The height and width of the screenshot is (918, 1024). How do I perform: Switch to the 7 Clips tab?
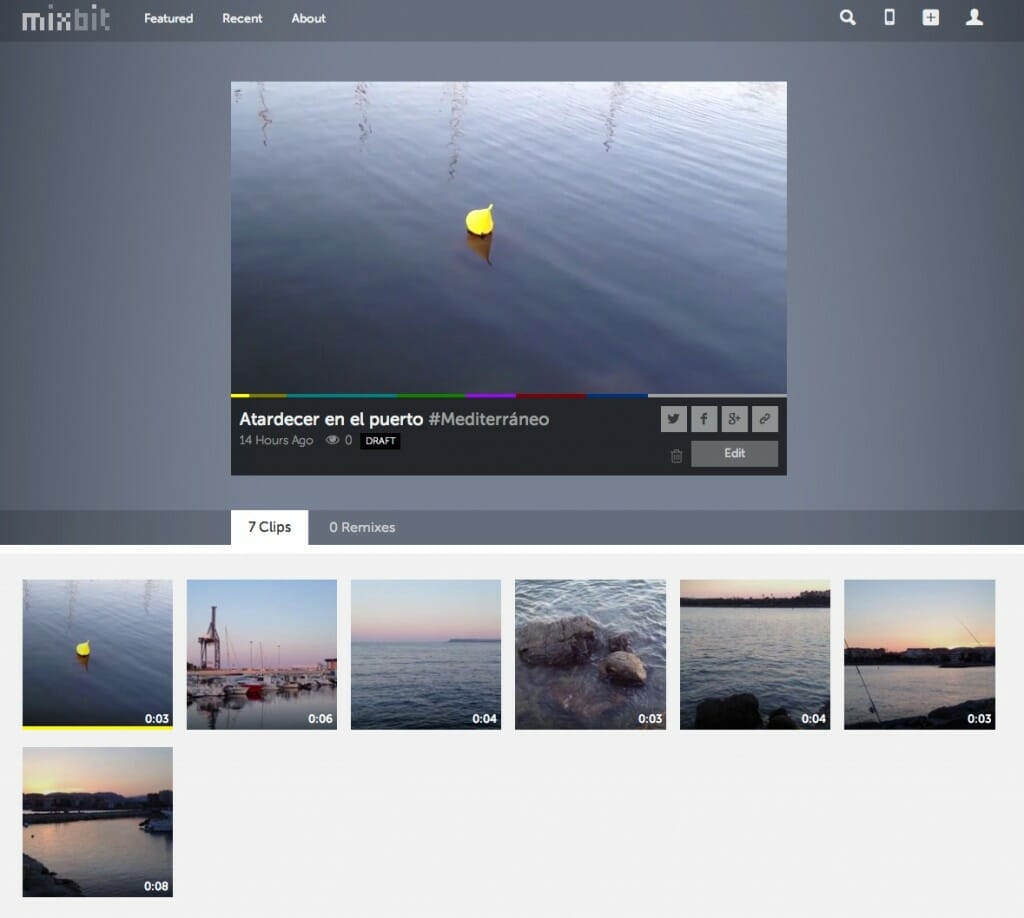click(268, 527)
